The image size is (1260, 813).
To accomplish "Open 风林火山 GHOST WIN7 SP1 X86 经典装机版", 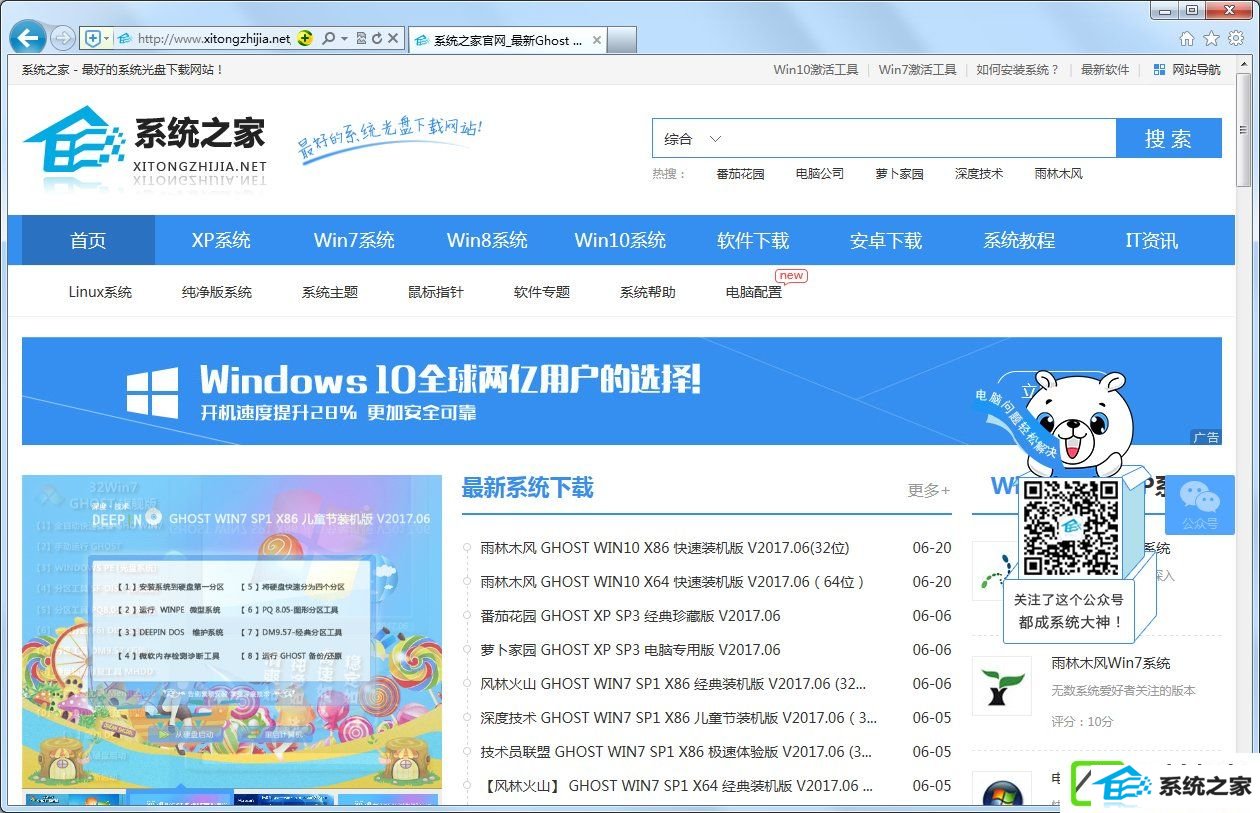I will [x=673, y=684].
